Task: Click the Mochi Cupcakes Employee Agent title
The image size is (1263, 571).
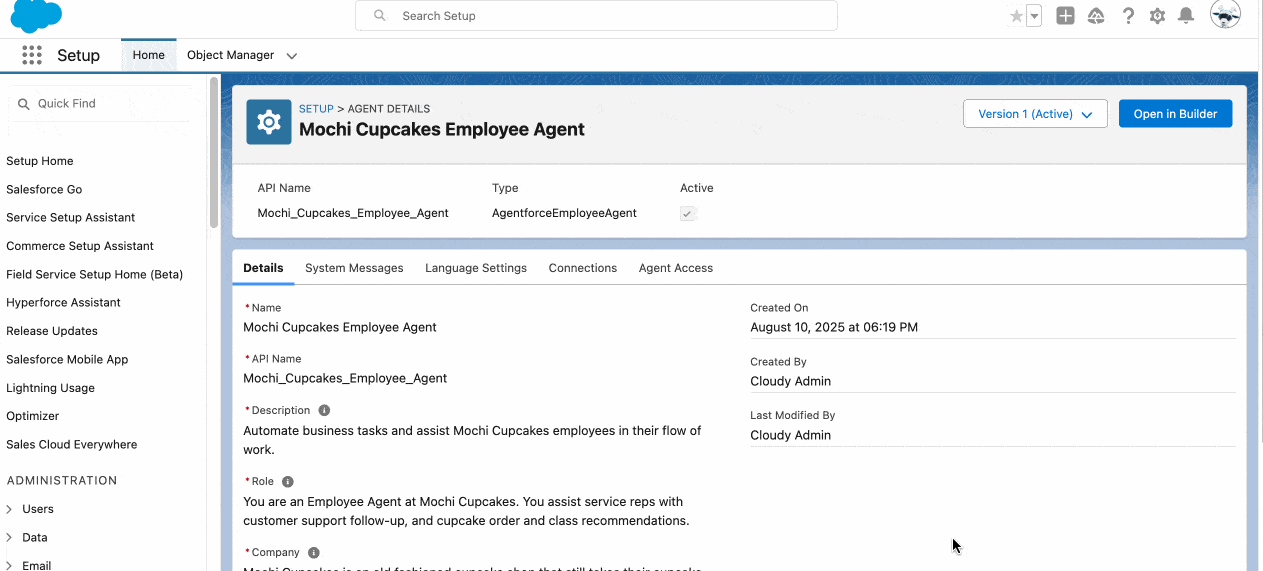Action: [442, 129]
